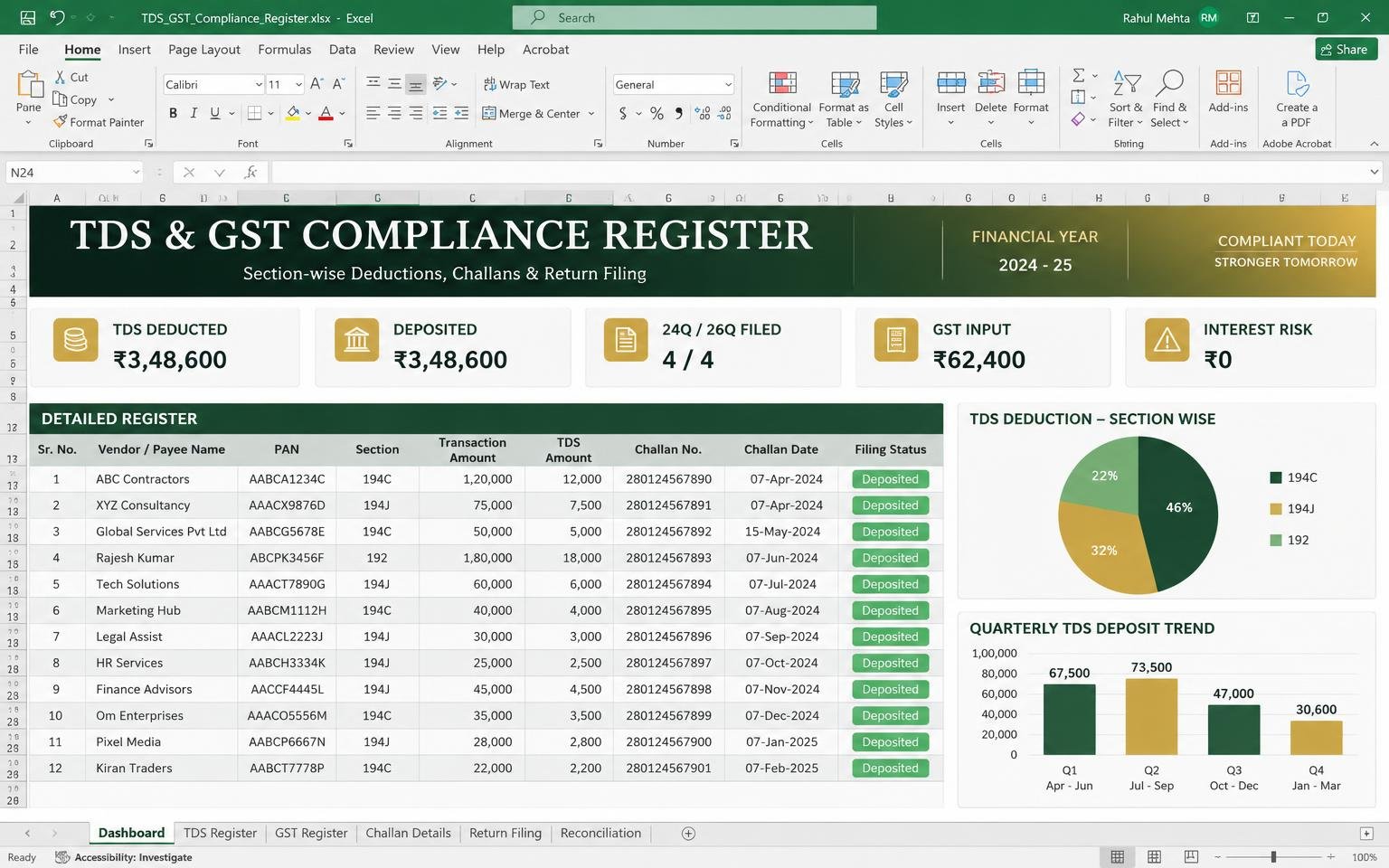Click the Search box in title bar
This screenshot has width=1389, height=868.
coord(694,17)
